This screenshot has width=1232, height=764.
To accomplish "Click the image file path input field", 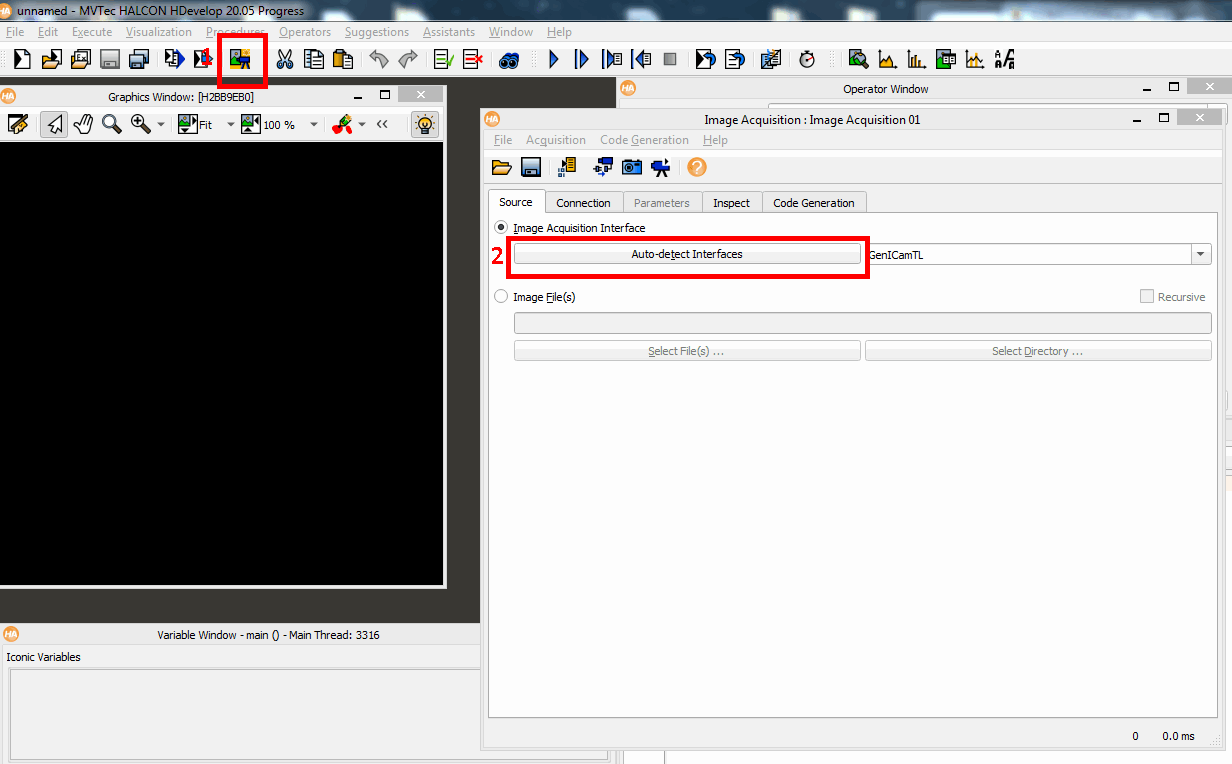I will click(x=862, y=323).
